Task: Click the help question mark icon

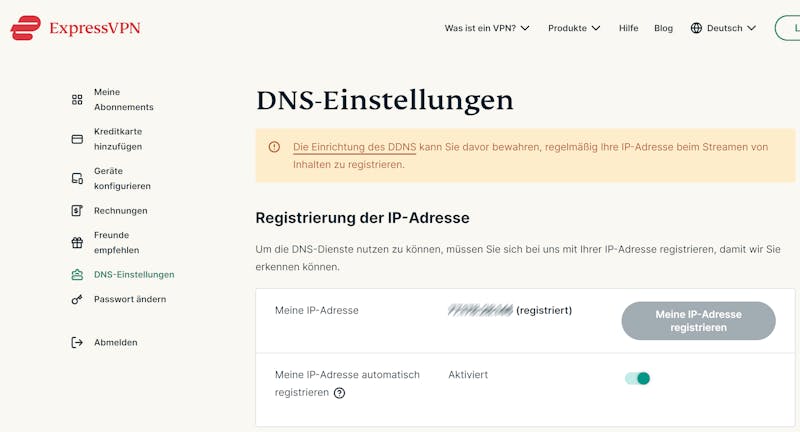Action: click(x=339, y=393)
